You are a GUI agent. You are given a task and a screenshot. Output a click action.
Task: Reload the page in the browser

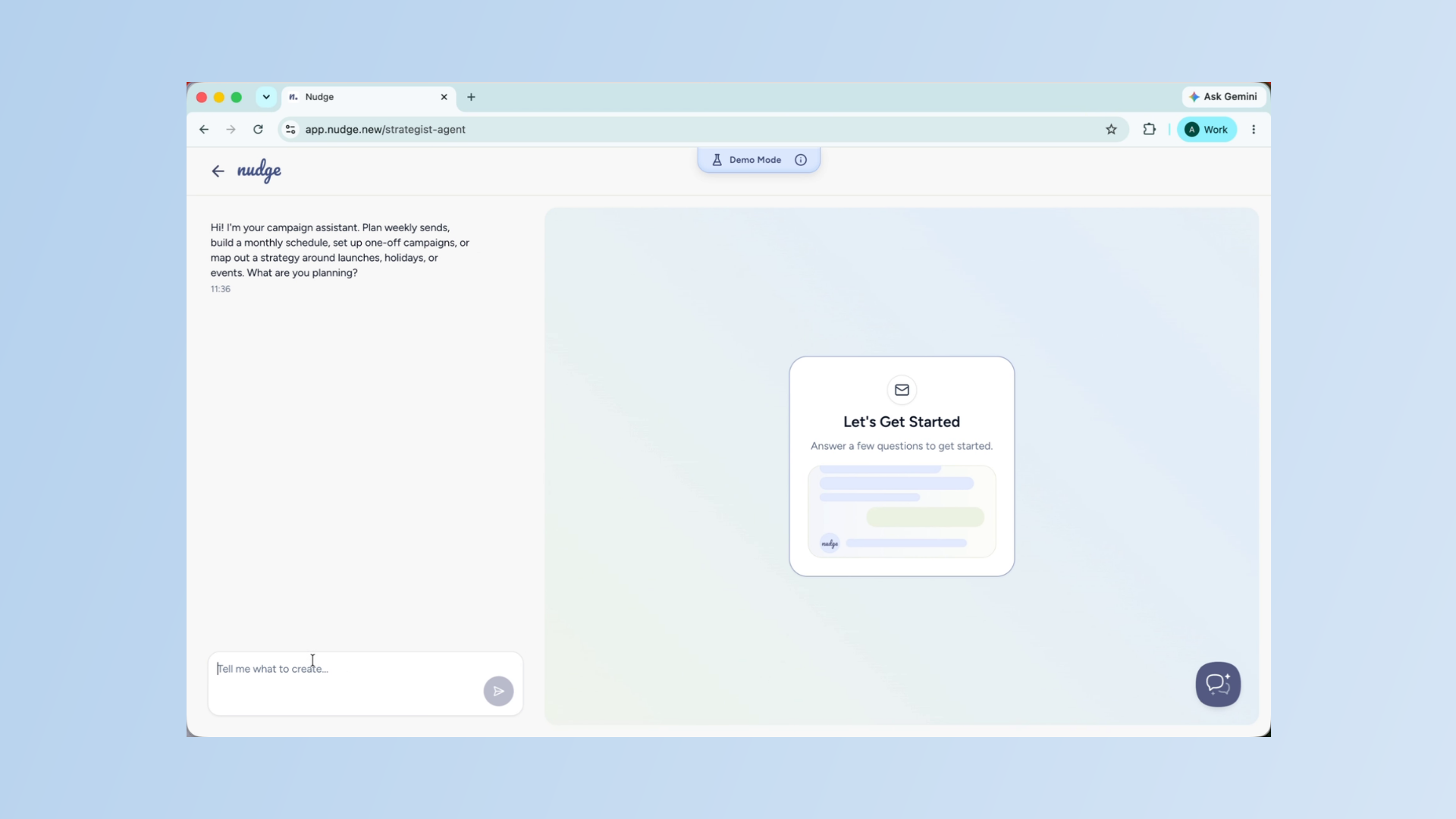[x=258, y=130]
